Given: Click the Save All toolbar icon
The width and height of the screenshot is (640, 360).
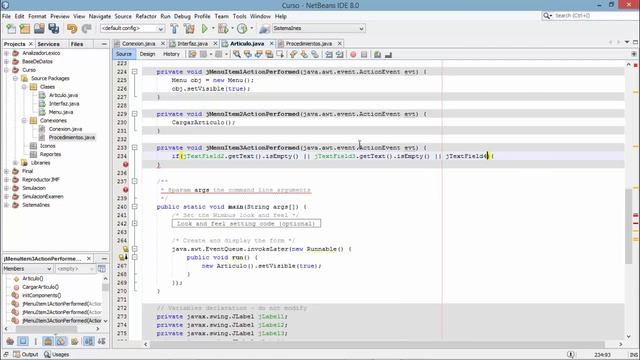Looking at the screenshot, I should (x=53, y=29).
